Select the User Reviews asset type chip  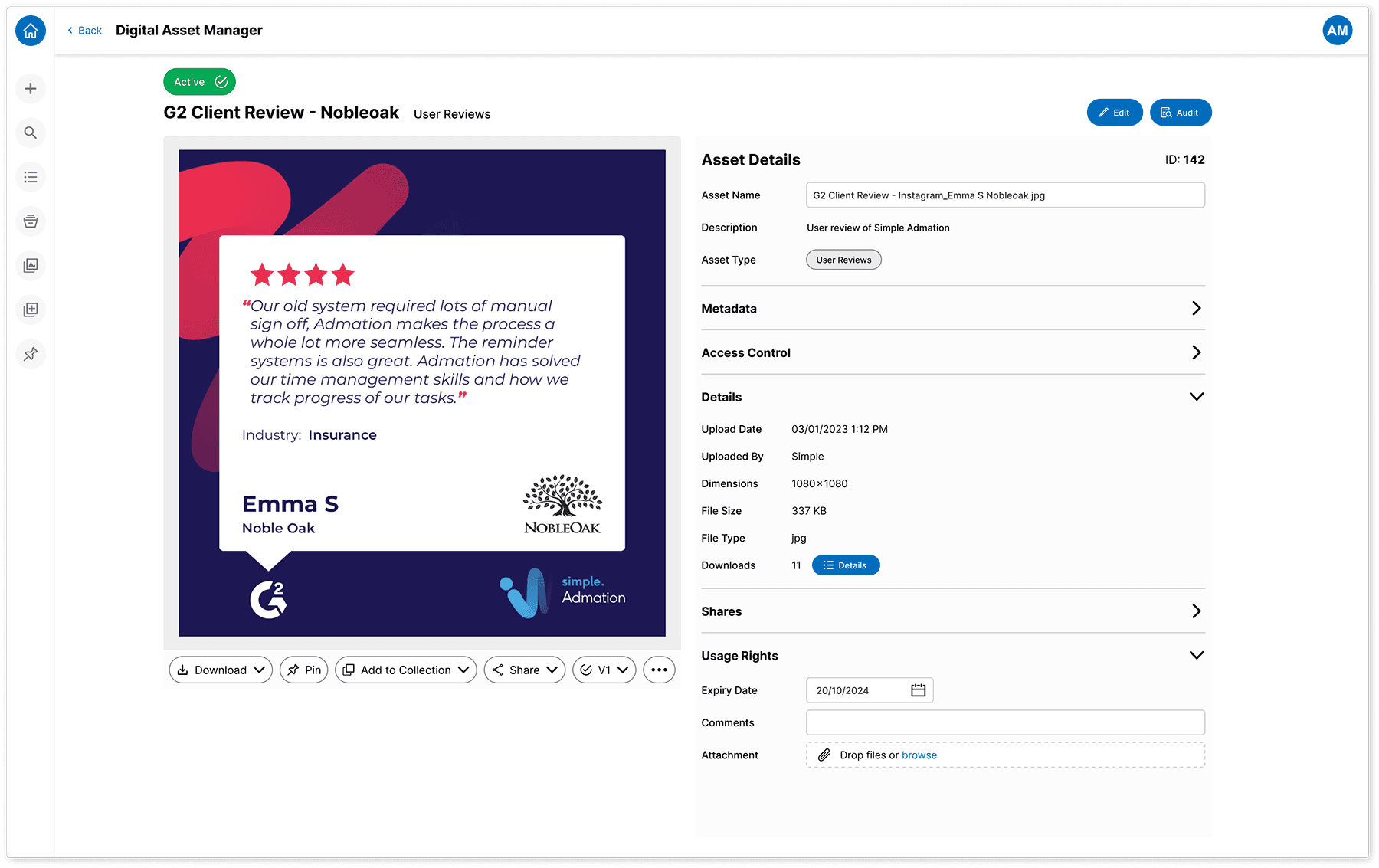(x=843, y=260)
